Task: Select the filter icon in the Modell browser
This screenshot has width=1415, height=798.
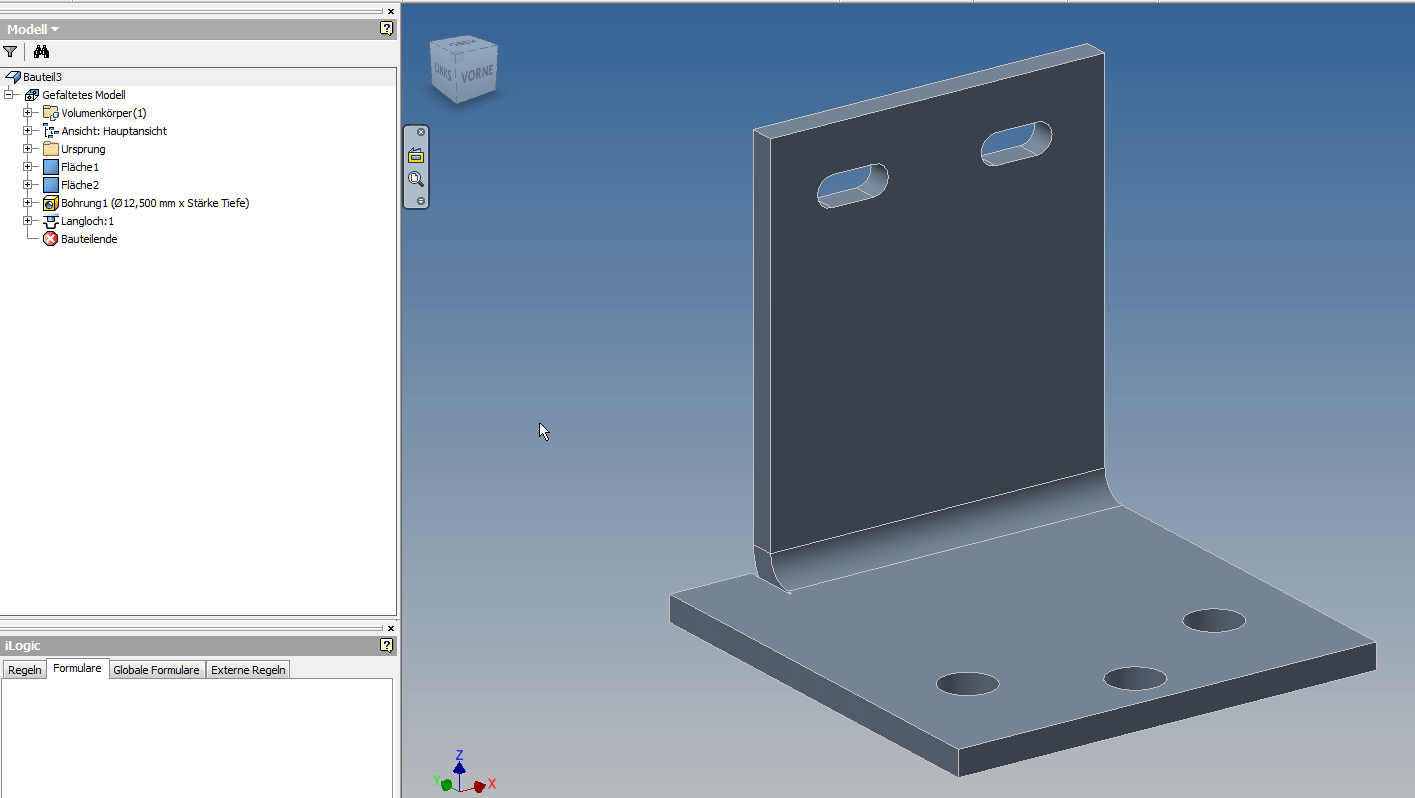Action: pos(11,51)
